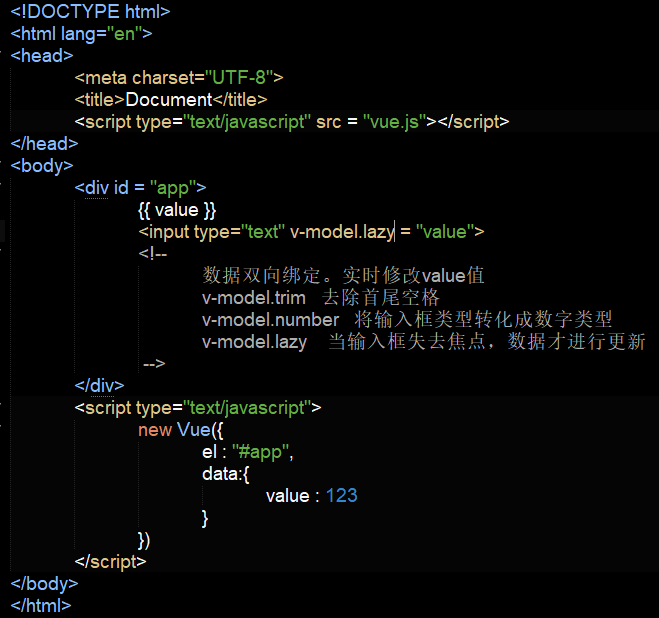
Task: Click the "#app" string after el
Action: pos(260,452)
